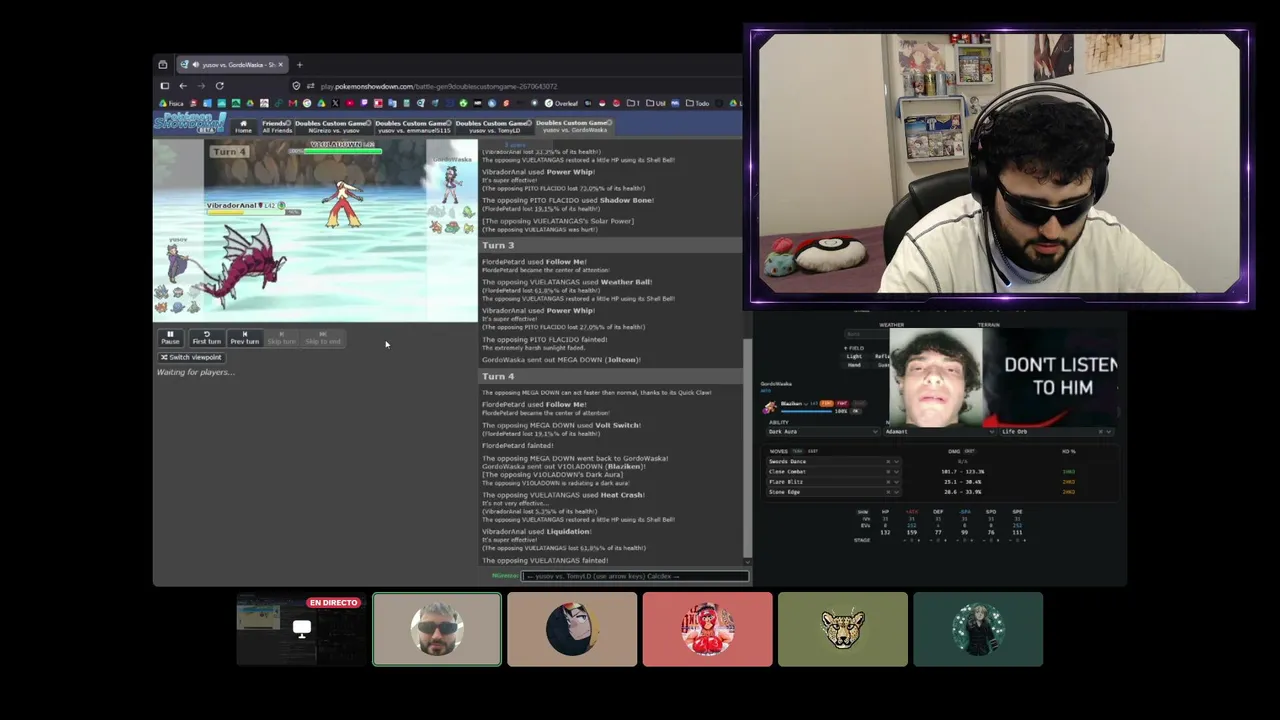Open a new browser tab
This screenshot has height=720, width=1280.
pos(299,65)
